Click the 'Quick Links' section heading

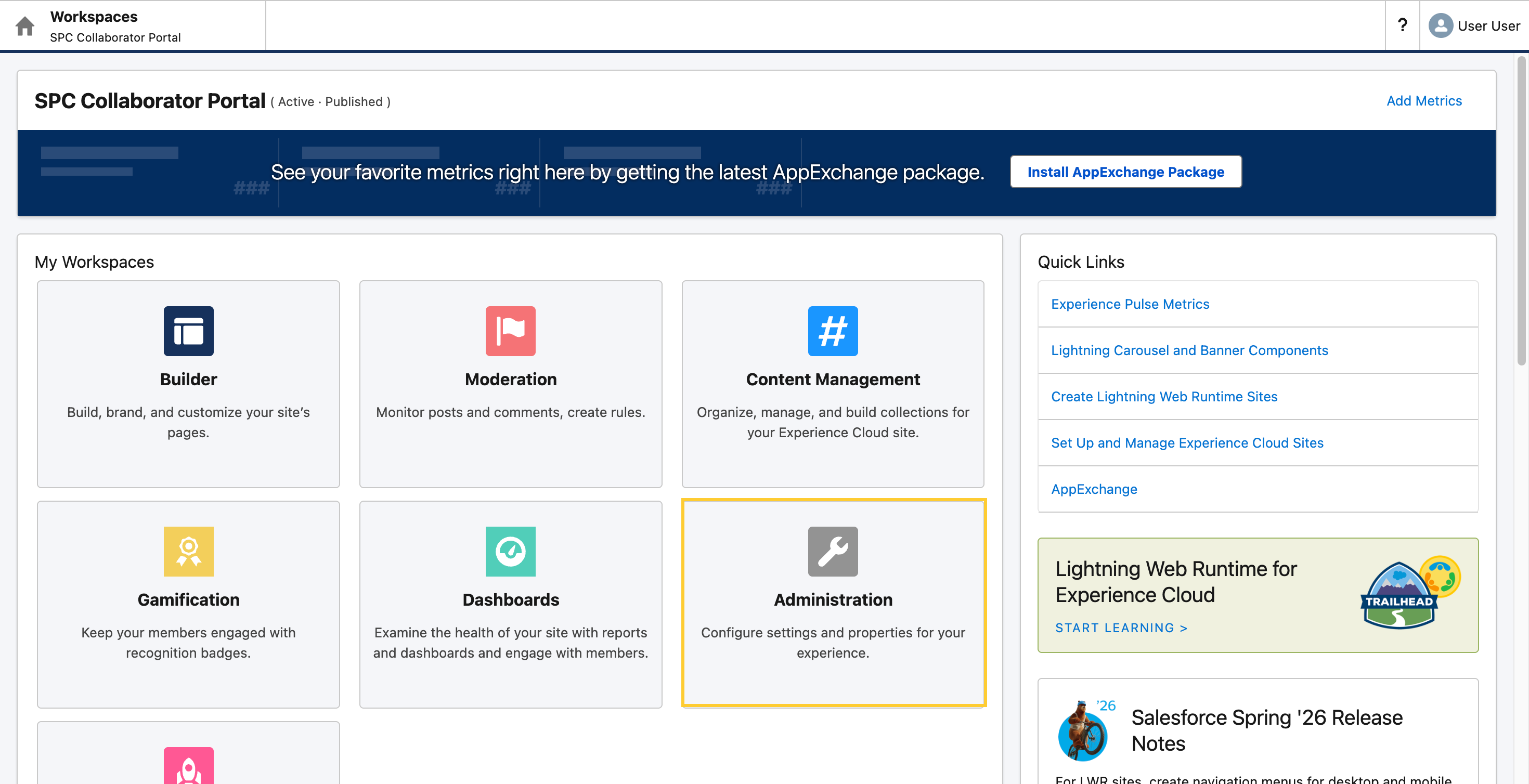[x=1080, y=262]
